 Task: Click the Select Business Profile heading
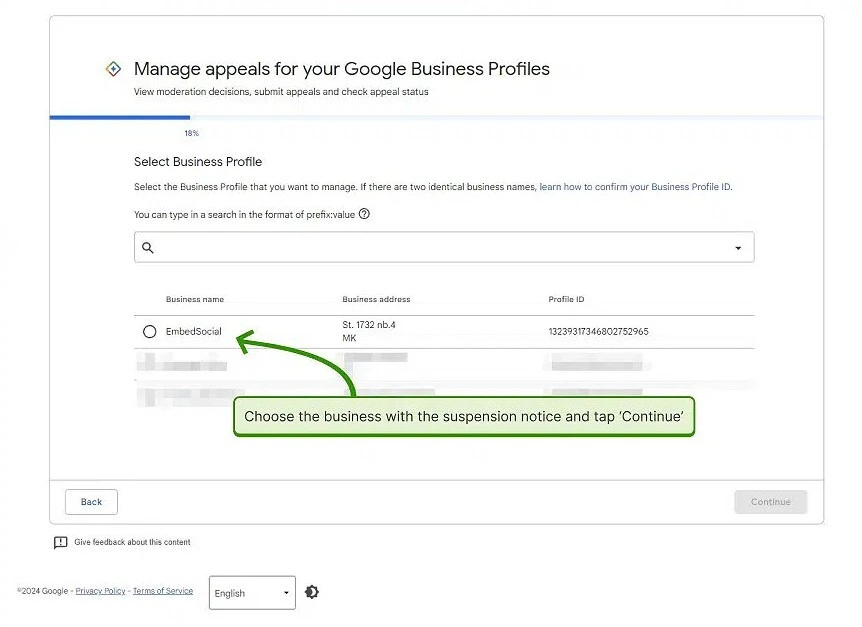pos(198,162)
